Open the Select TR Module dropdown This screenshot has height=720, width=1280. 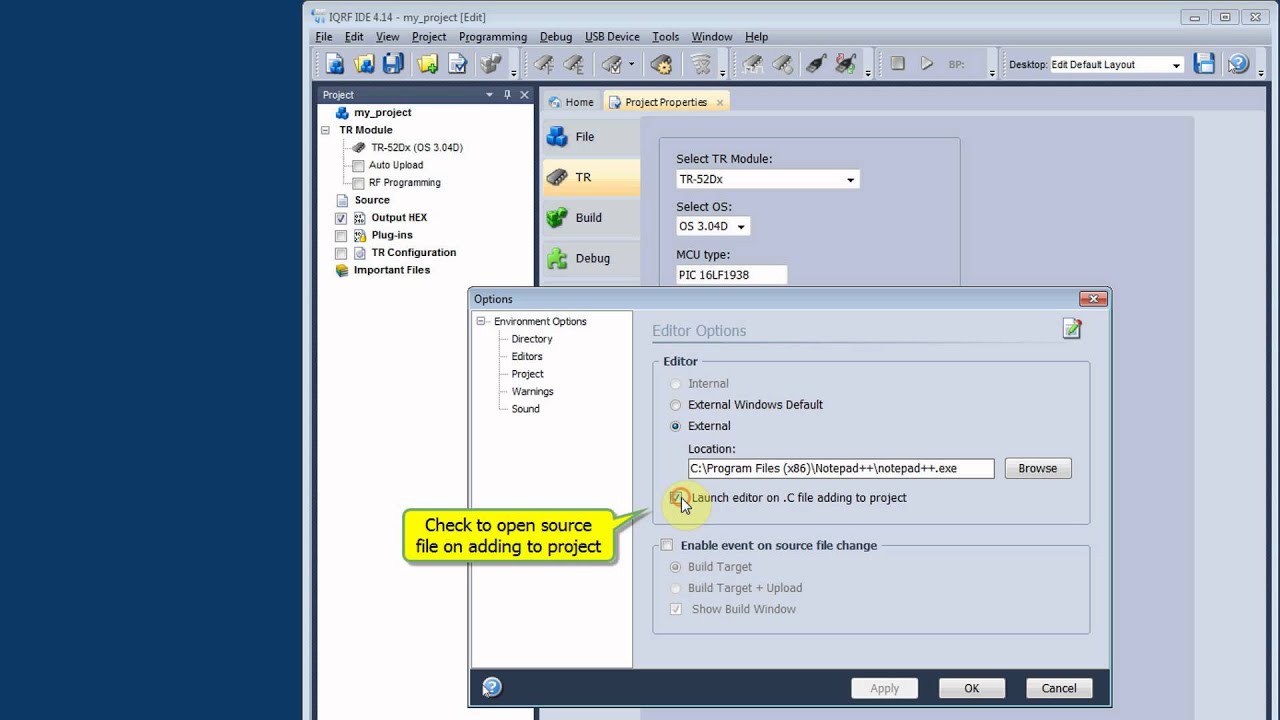[851, 180]
